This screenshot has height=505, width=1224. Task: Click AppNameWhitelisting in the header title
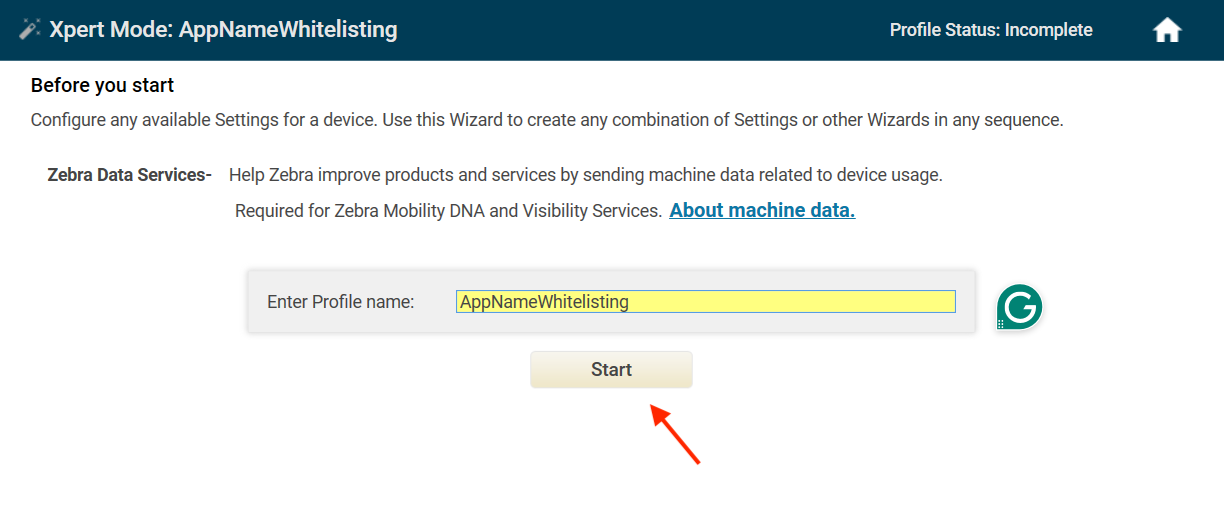click(x=288, y=30)
